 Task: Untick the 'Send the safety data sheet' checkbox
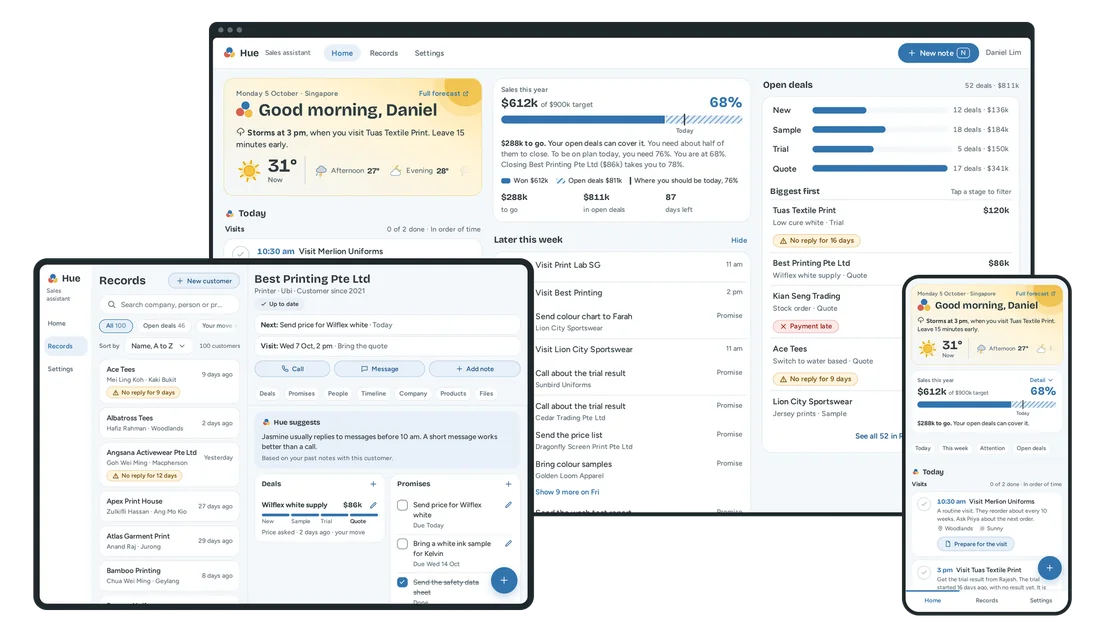click(x=403, y=582)
